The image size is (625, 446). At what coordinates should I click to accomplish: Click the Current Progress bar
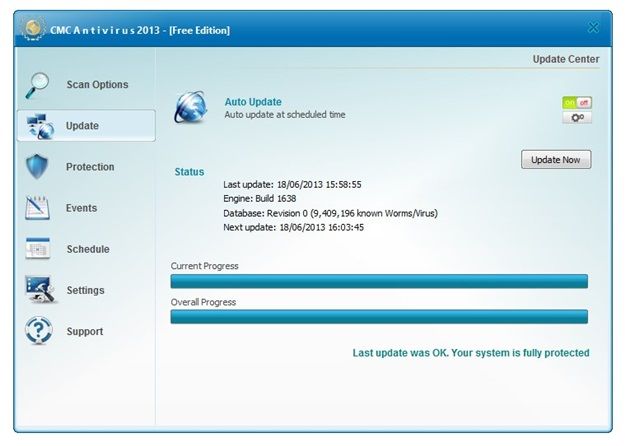point(379,281)
